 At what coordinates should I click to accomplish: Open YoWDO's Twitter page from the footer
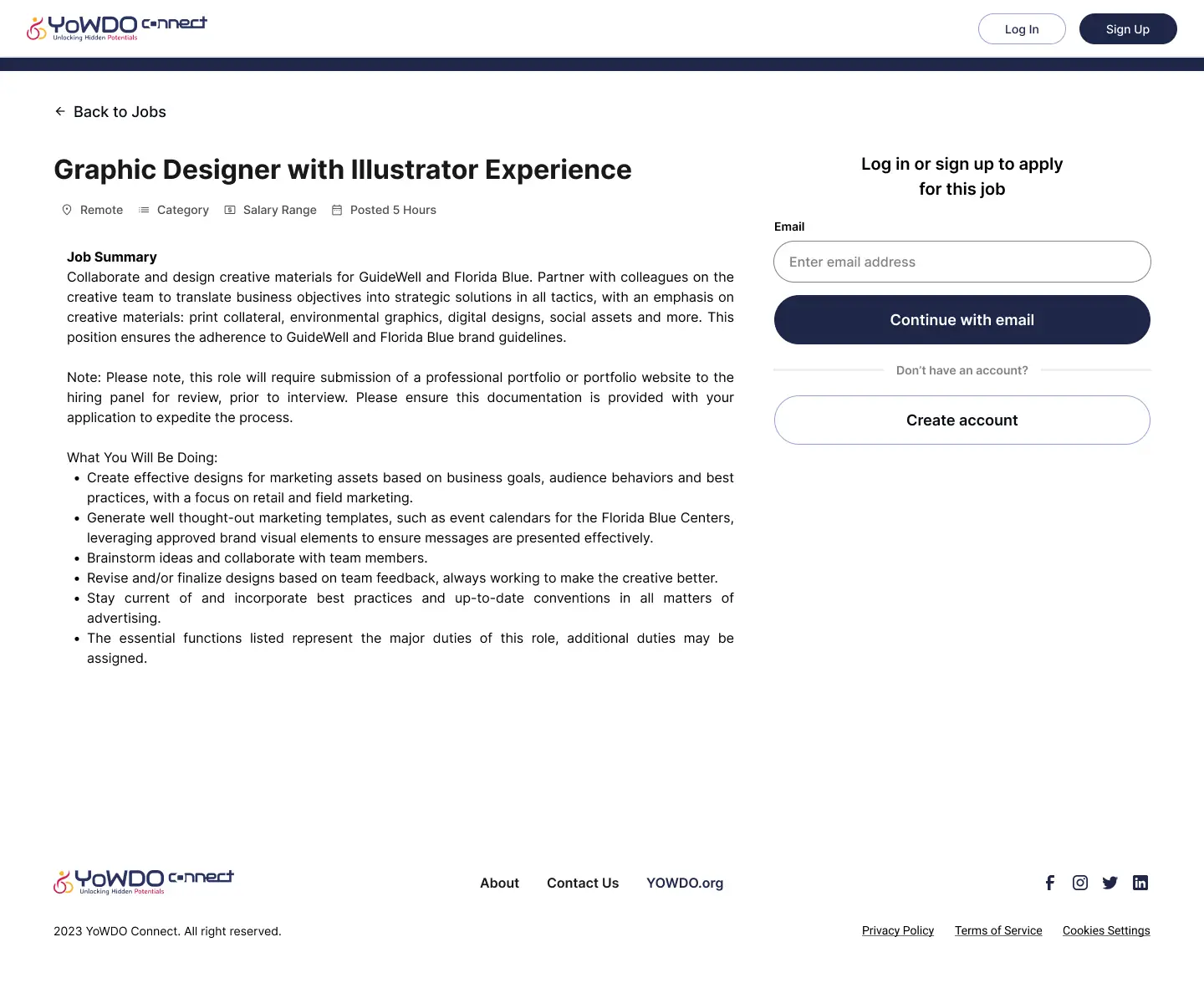[x=1110, y=883]
